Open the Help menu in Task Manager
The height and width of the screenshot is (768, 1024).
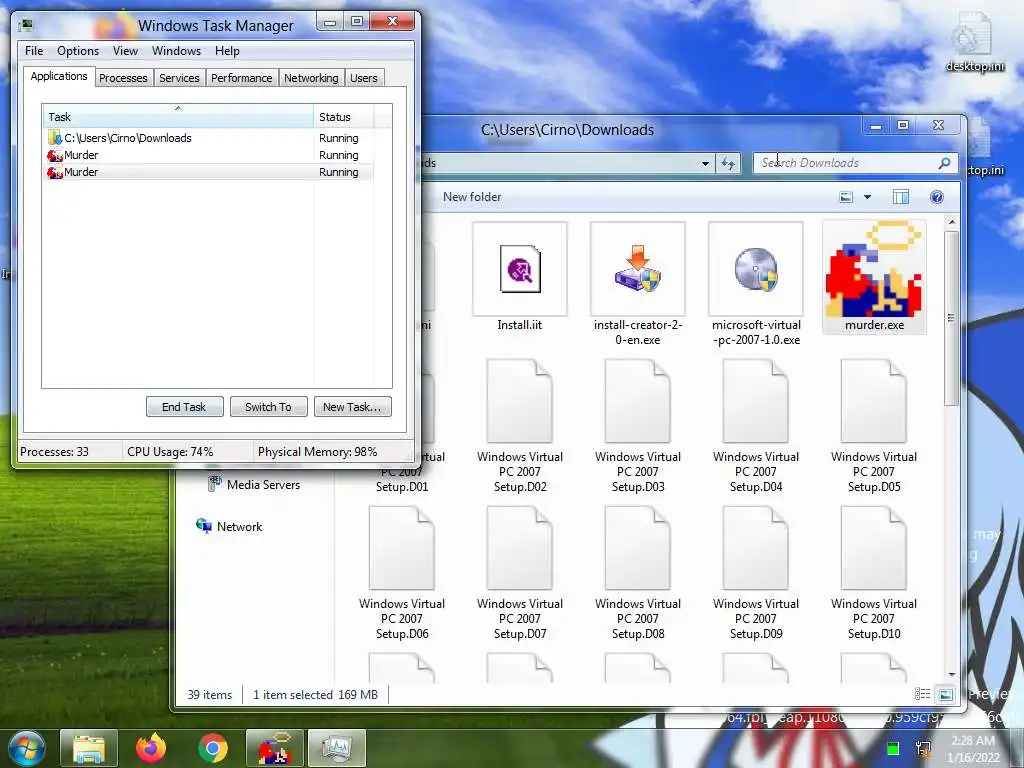[x=227, y=51]
